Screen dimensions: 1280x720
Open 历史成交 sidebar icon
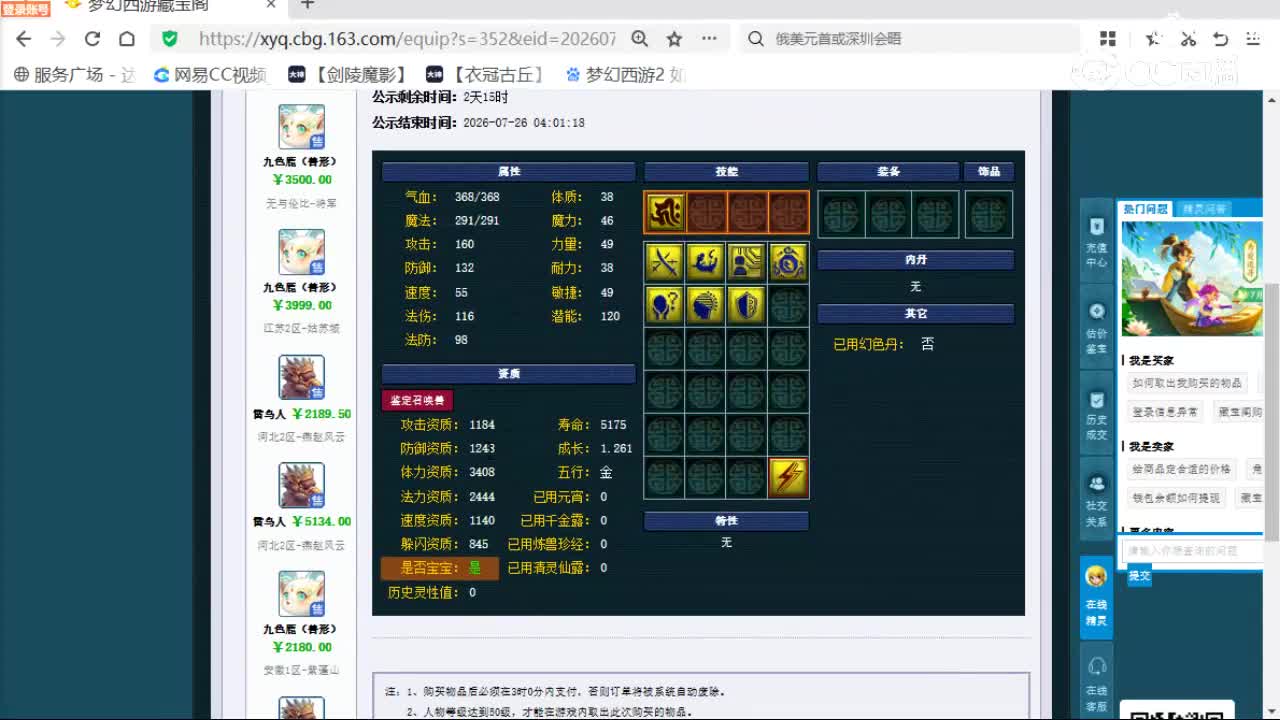(x=1096, y=413)
